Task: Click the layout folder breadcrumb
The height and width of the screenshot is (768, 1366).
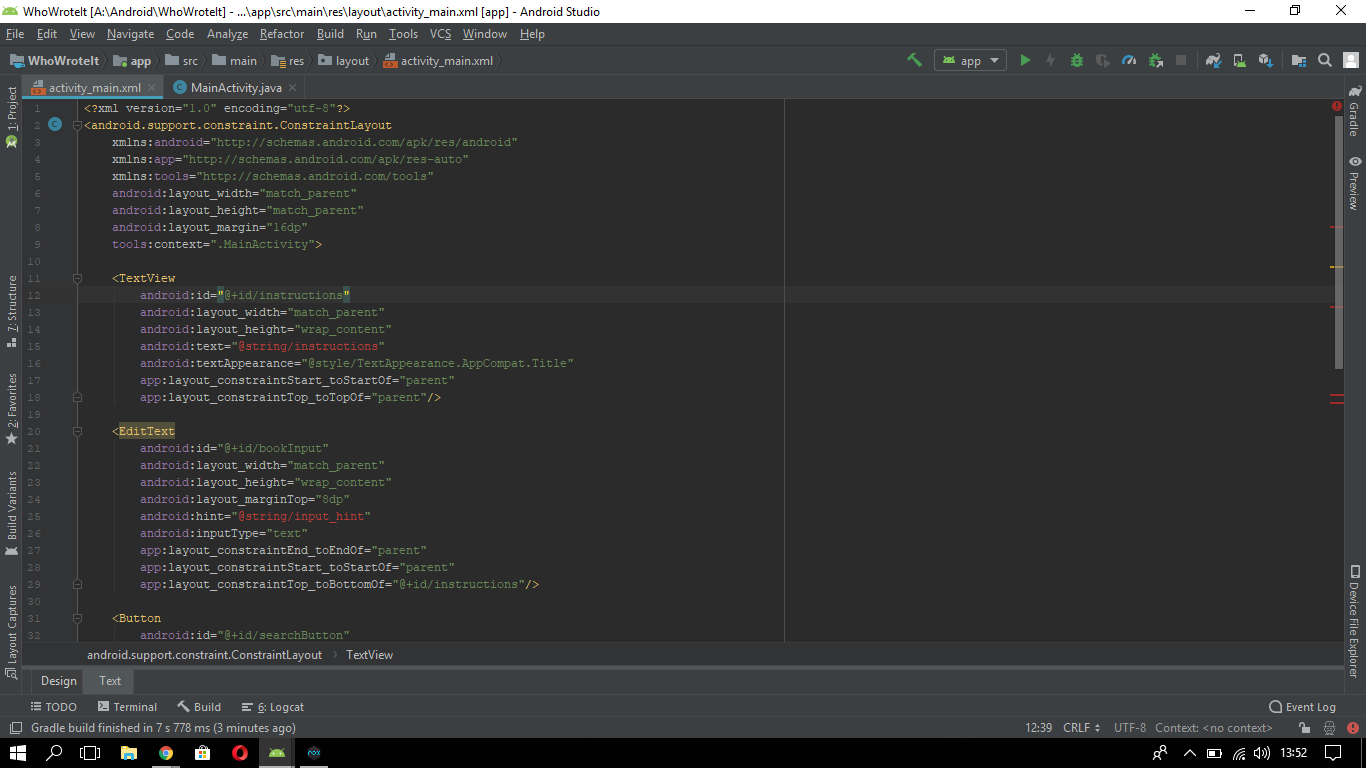Action: [x=343, y=61]
